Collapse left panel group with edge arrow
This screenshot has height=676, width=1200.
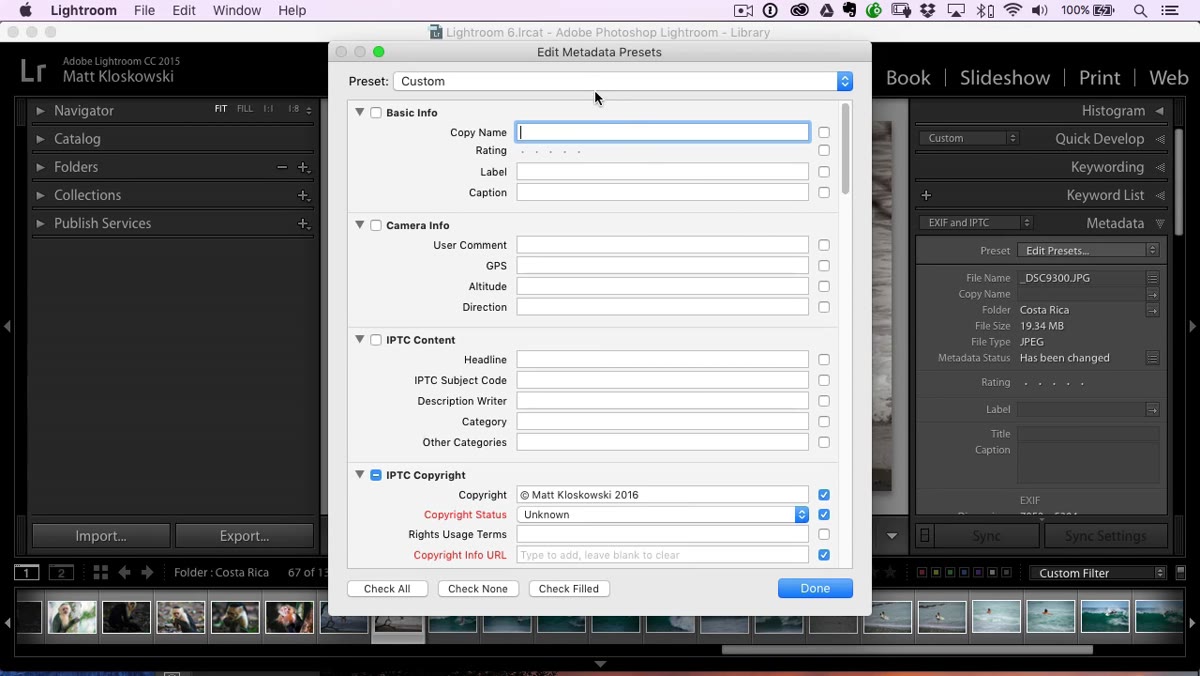[7, 326]
